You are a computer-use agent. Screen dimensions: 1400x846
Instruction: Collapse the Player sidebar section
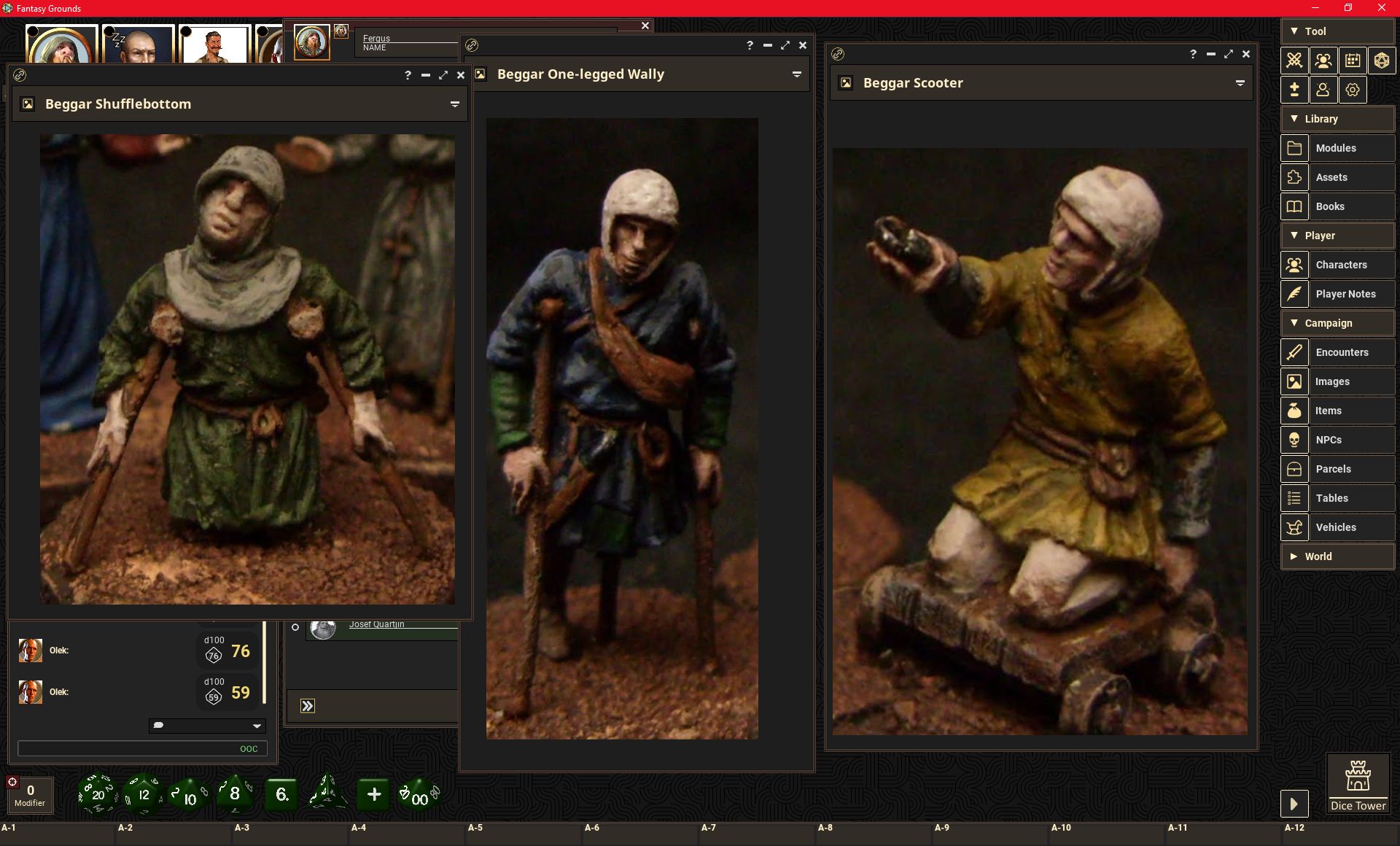[1337, 236]
